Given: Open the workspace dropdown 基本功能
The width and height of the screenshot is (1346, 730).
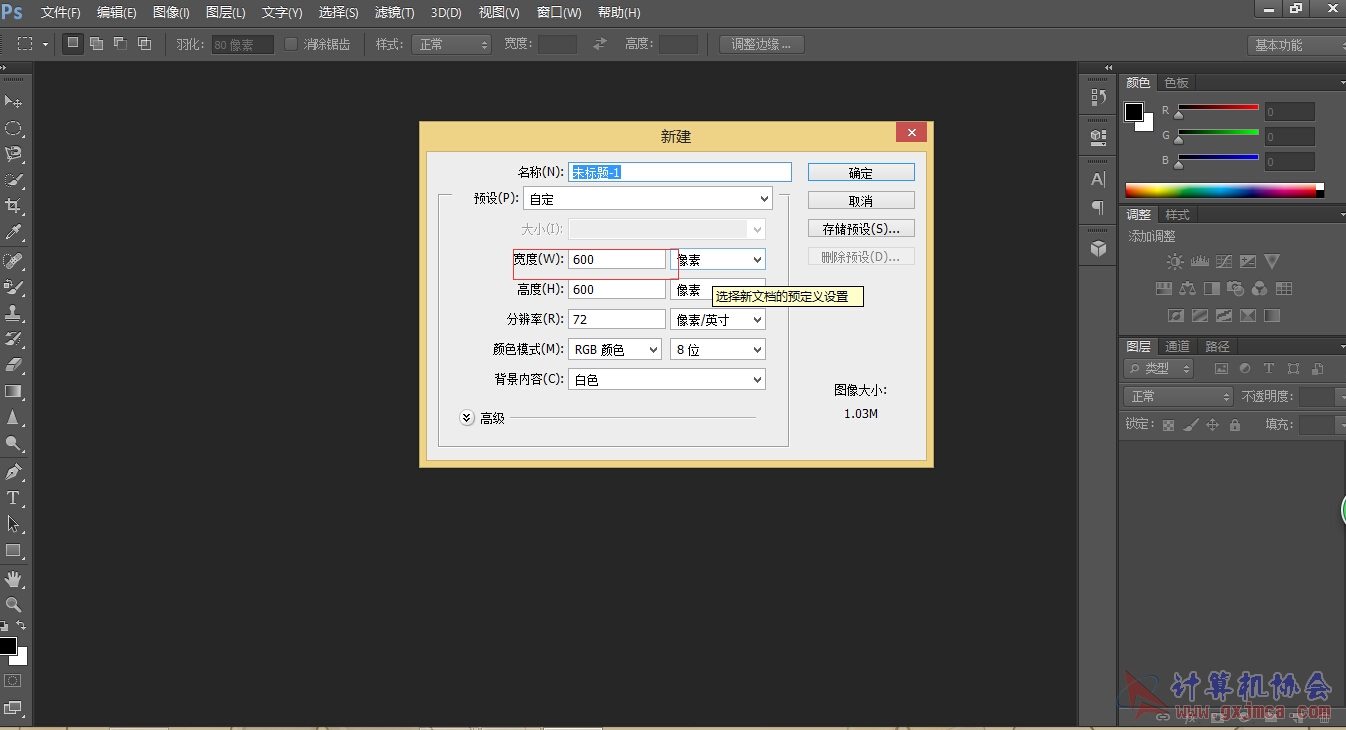Looking at the screenshot, I should tap(1297, 45).
